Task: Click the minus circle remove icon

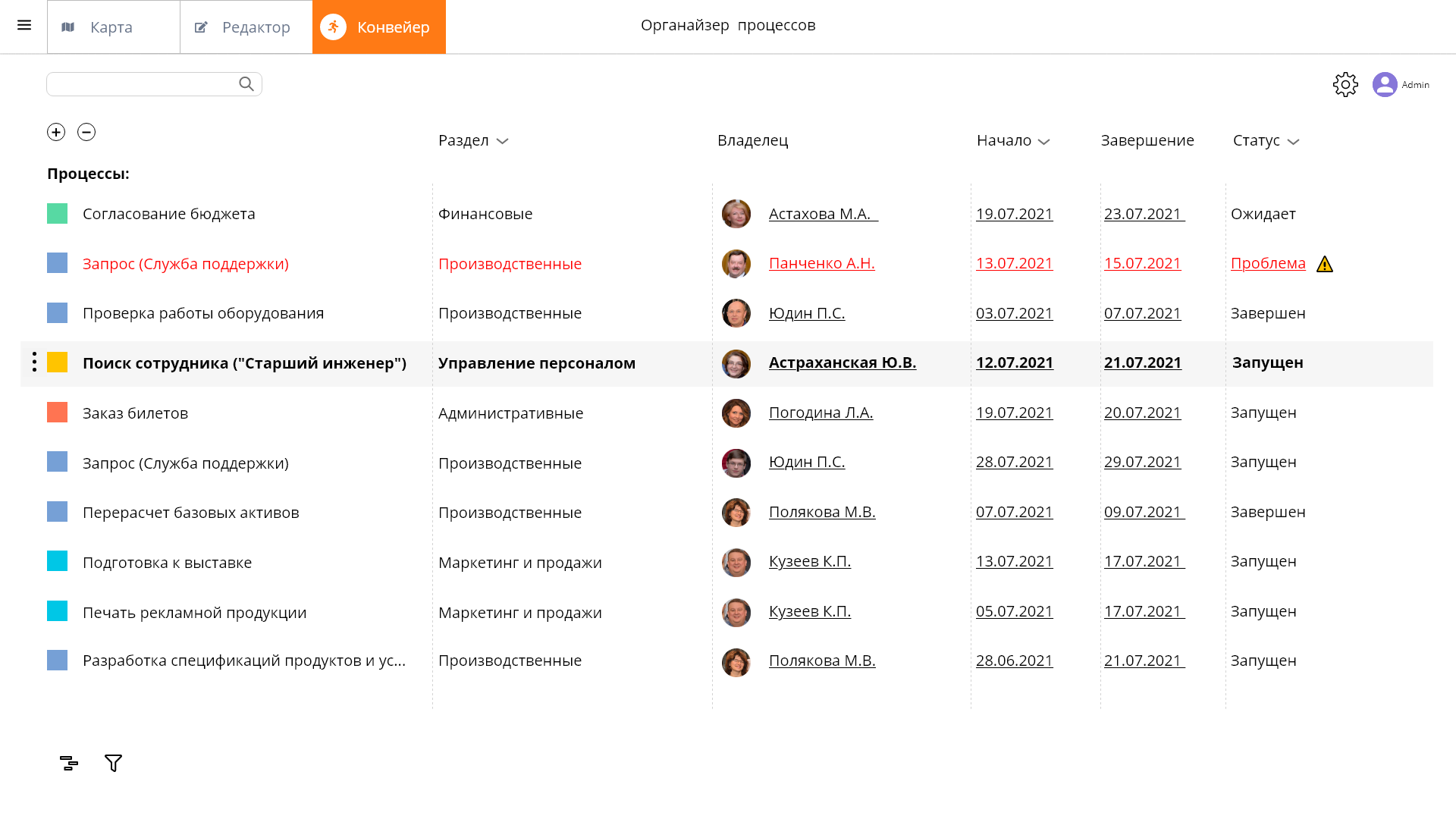Action: tap(86, 132)
